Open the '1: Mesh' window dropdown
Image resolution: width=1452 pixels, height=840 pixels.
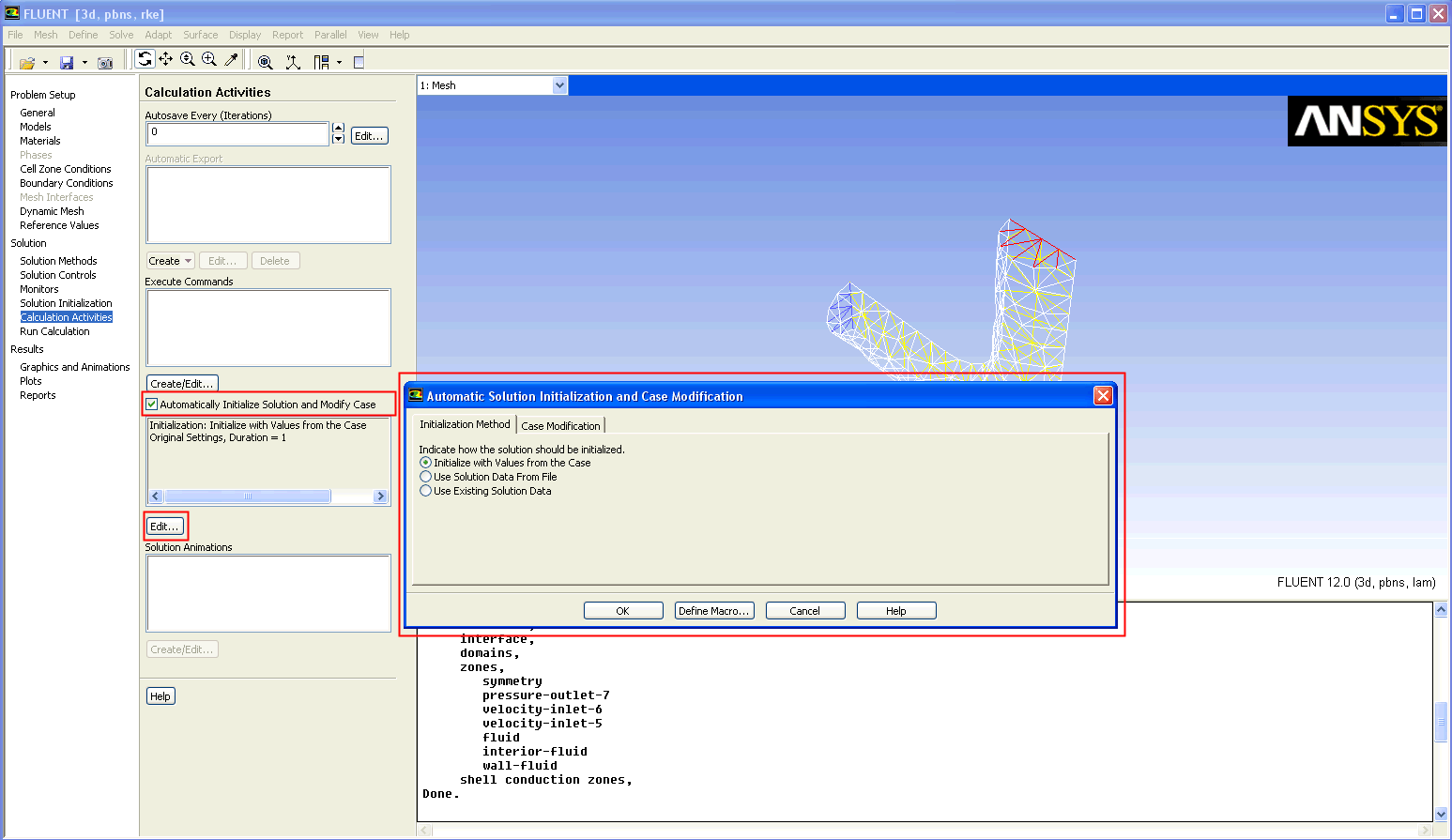[559, 85]
